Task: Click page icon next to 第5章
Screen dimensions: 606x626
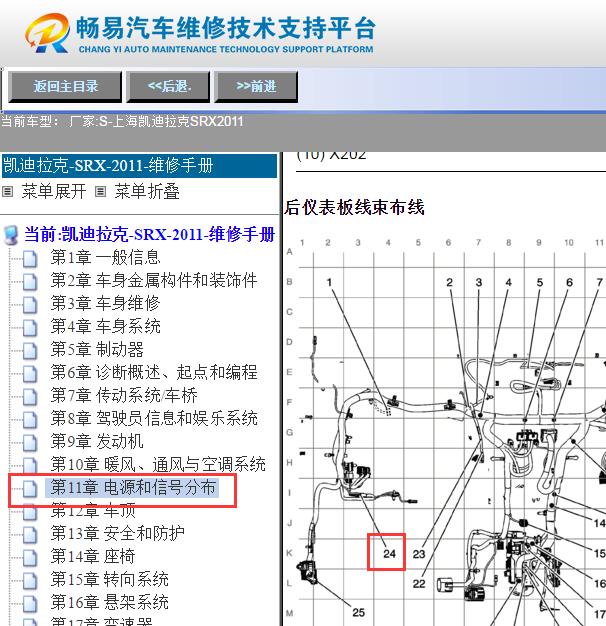Action: point(30,351)
